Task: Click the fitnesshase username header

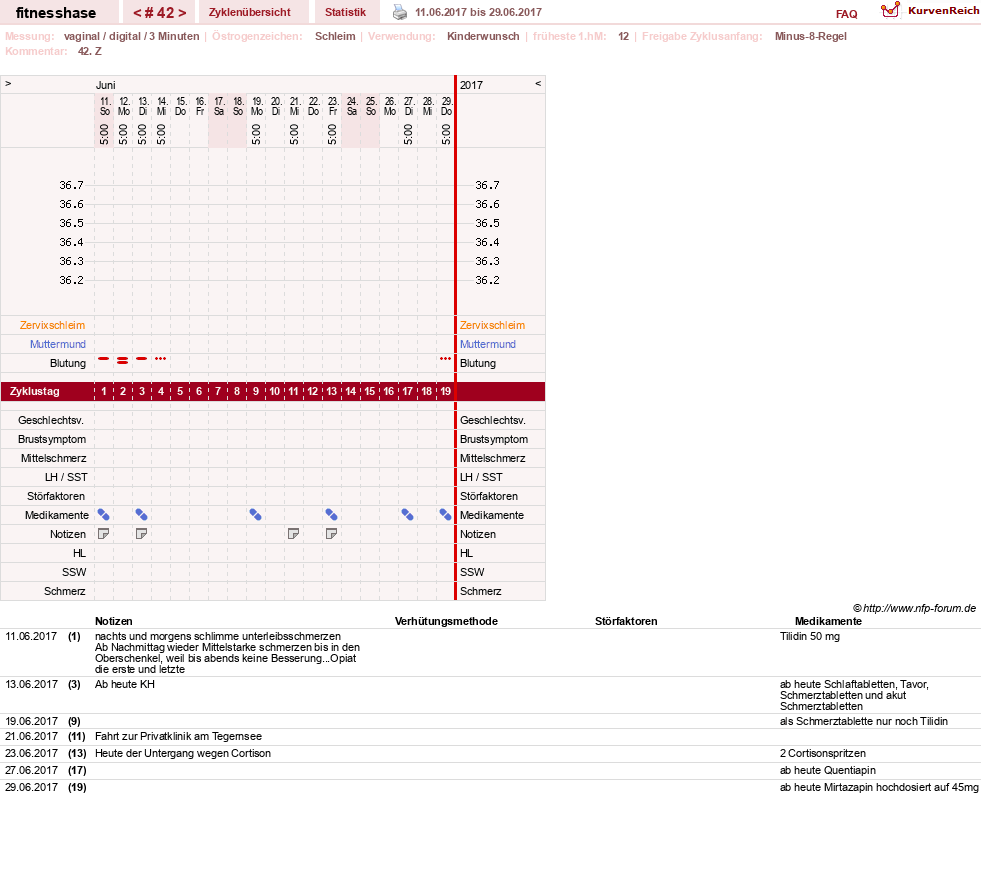Action: [x=56, y=13]
